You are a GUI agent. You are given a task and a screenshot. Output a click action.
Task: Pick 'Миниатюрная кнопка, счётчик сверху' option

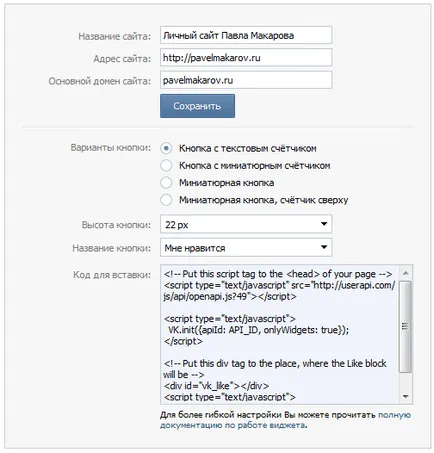tap(166, 200)
